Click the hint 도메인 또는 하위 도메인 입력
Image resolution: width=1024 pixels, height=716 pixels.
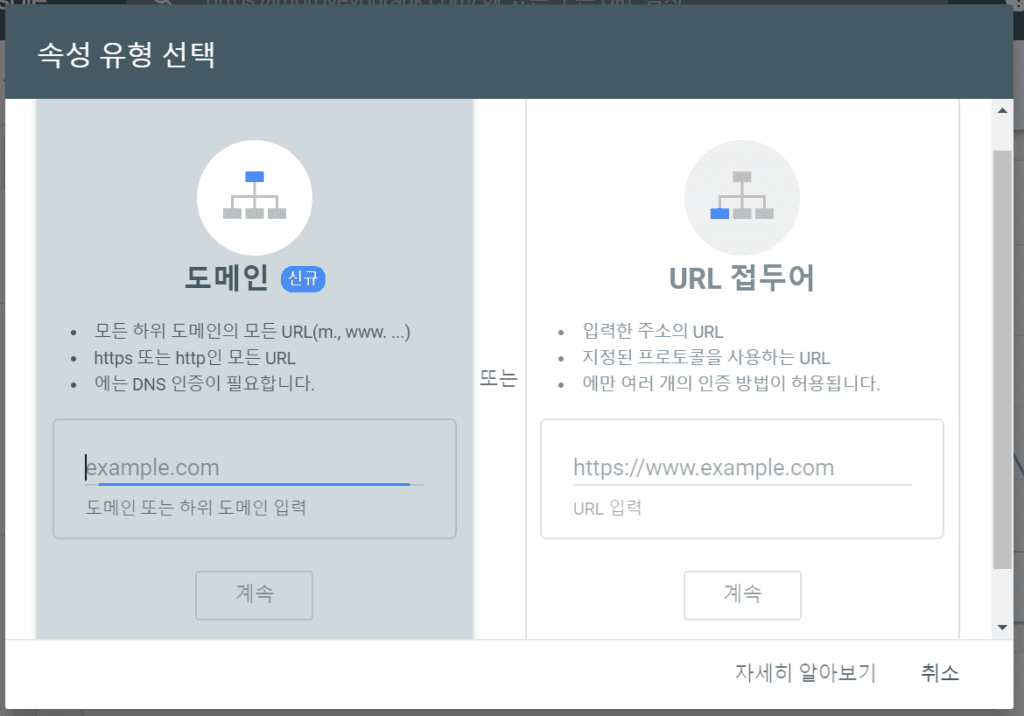coord(196,508)
